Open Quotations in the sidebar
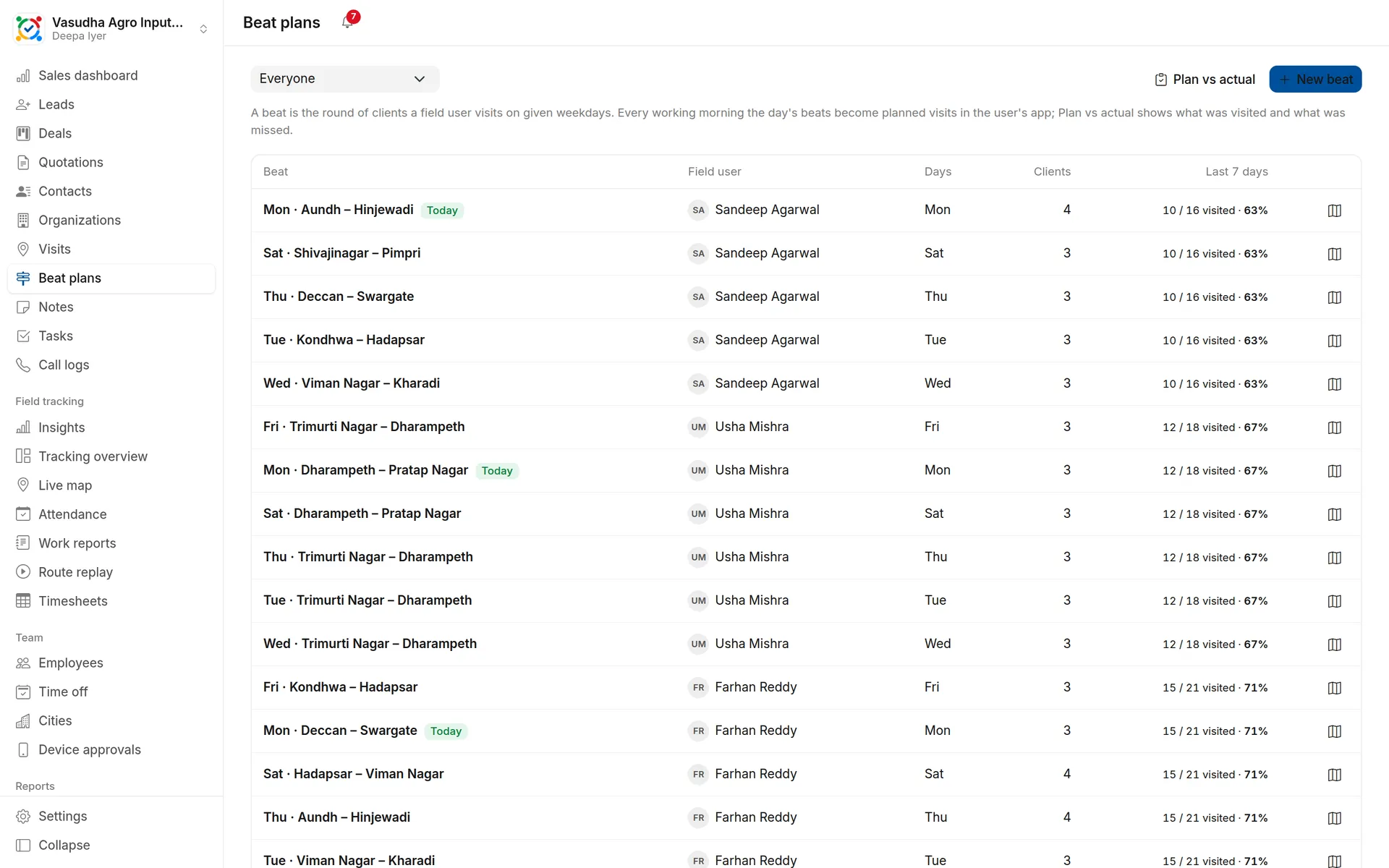Viewport: 1389px width, 868px height. [x=111, y=162]
